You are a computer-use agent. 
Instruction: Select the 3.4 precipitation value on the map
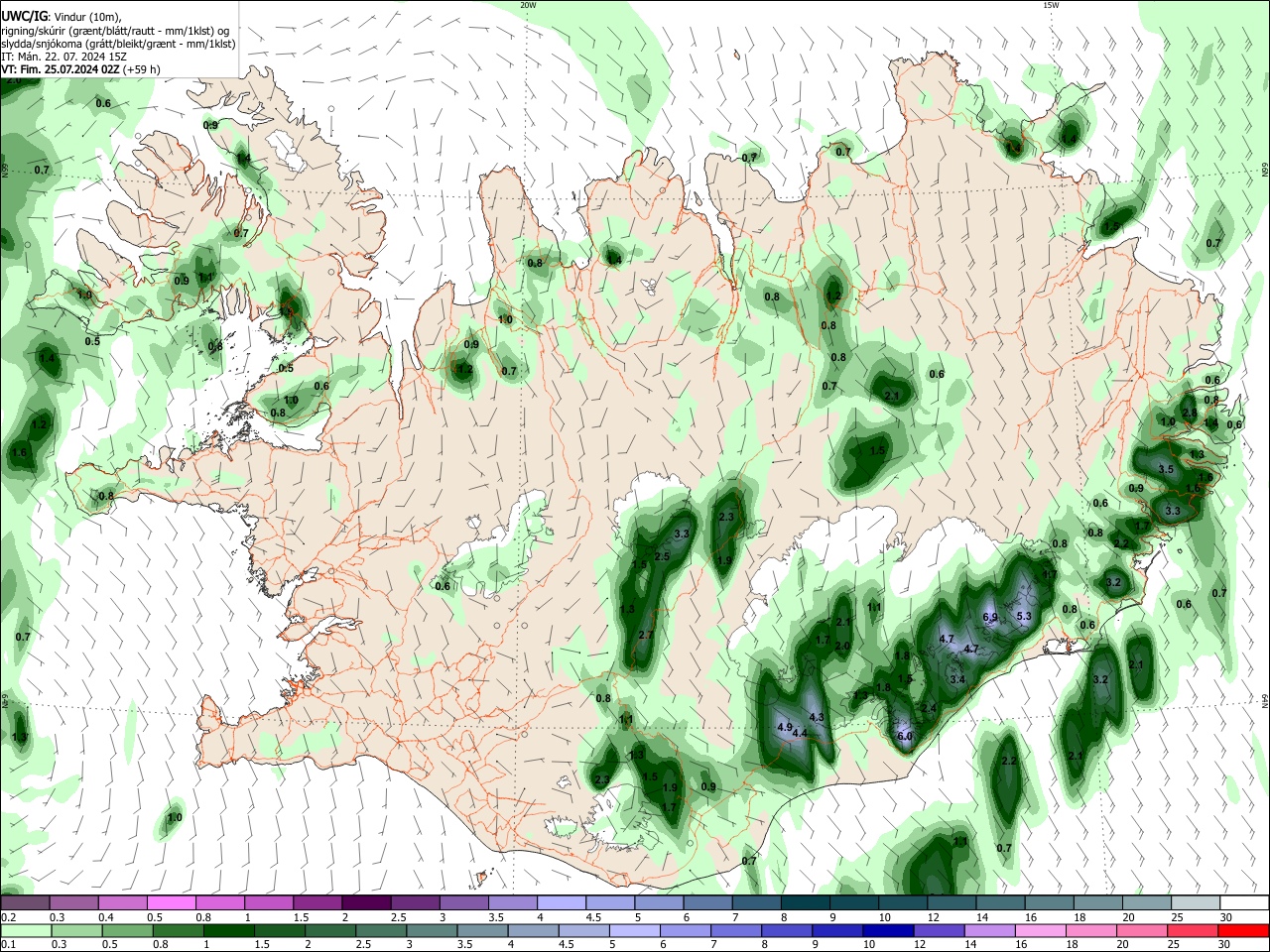[x=956, y=679]
